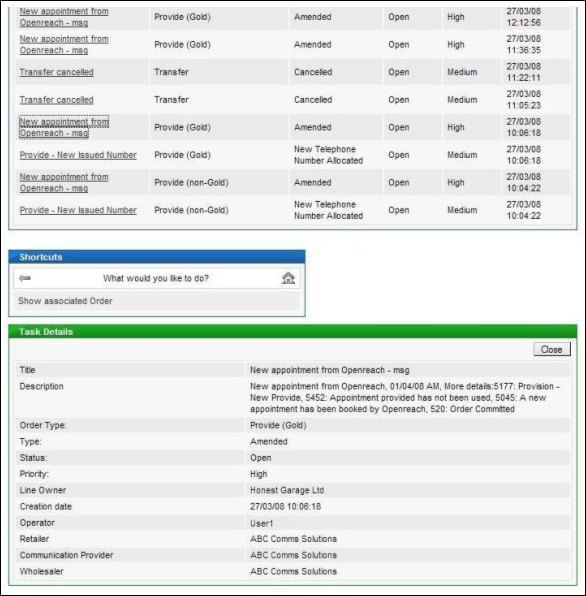This screenshot has height=596, width=586.
Task: Click the Creation date value 27/03/08 10:06:18
Action: click(x=285, y=507)
